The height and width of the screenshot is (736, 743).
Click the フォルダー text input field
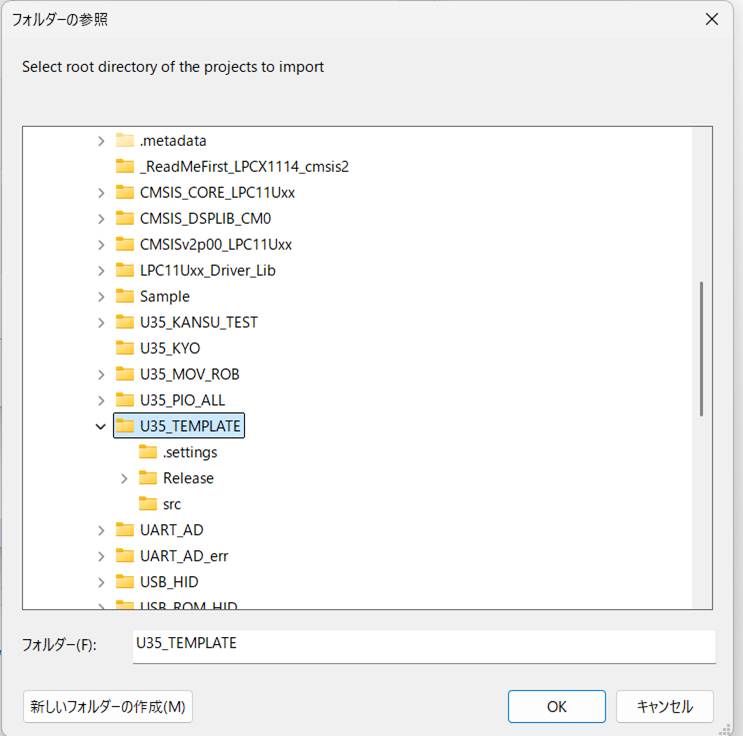(424, 644)
